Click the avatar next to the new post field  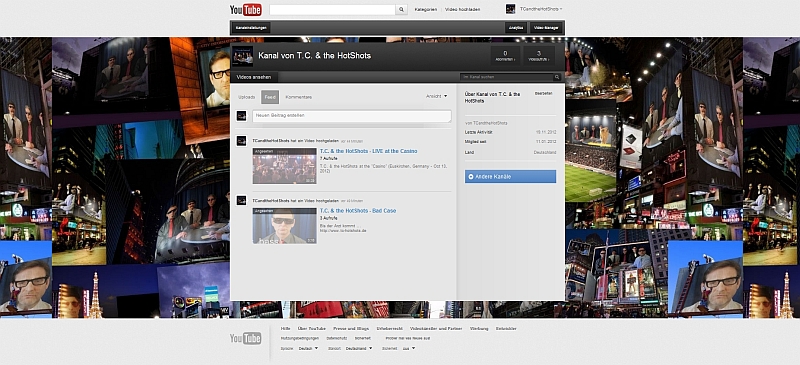pos(242,116)
